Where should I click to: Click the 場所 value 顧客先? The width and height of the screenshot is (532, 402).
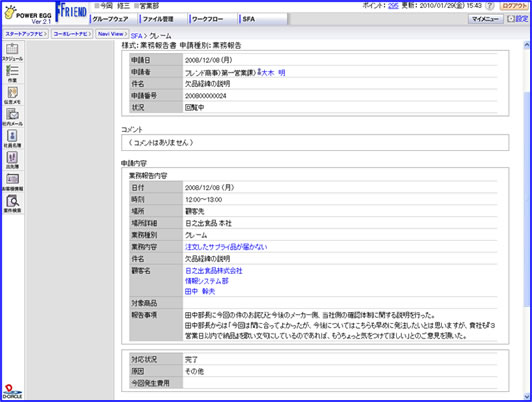194,211
